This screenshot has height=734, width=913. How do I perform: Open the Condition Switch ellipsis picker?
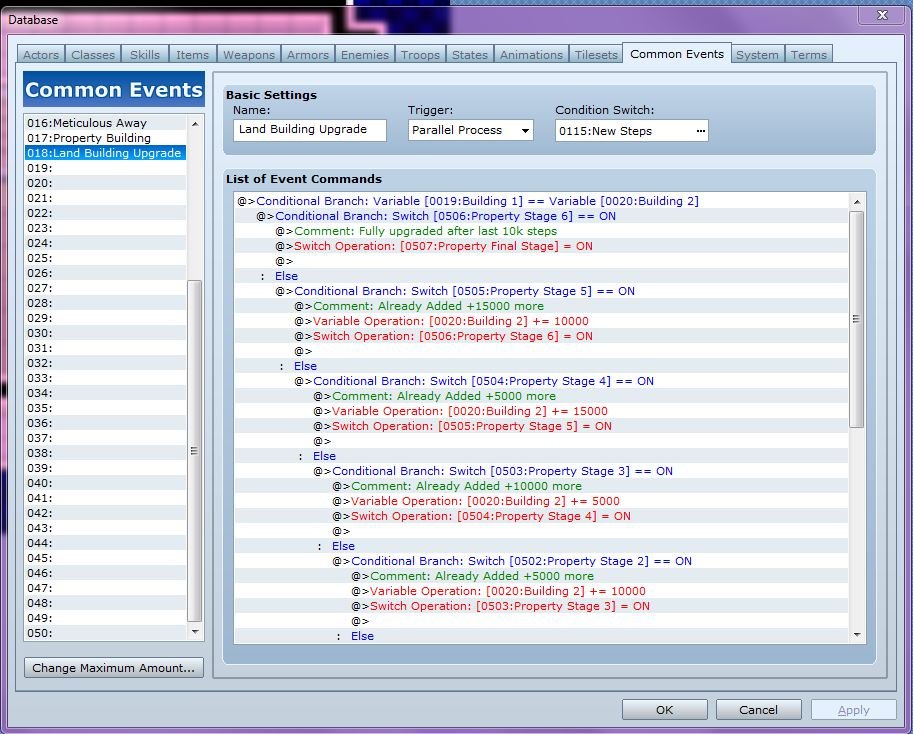point(700,131)
